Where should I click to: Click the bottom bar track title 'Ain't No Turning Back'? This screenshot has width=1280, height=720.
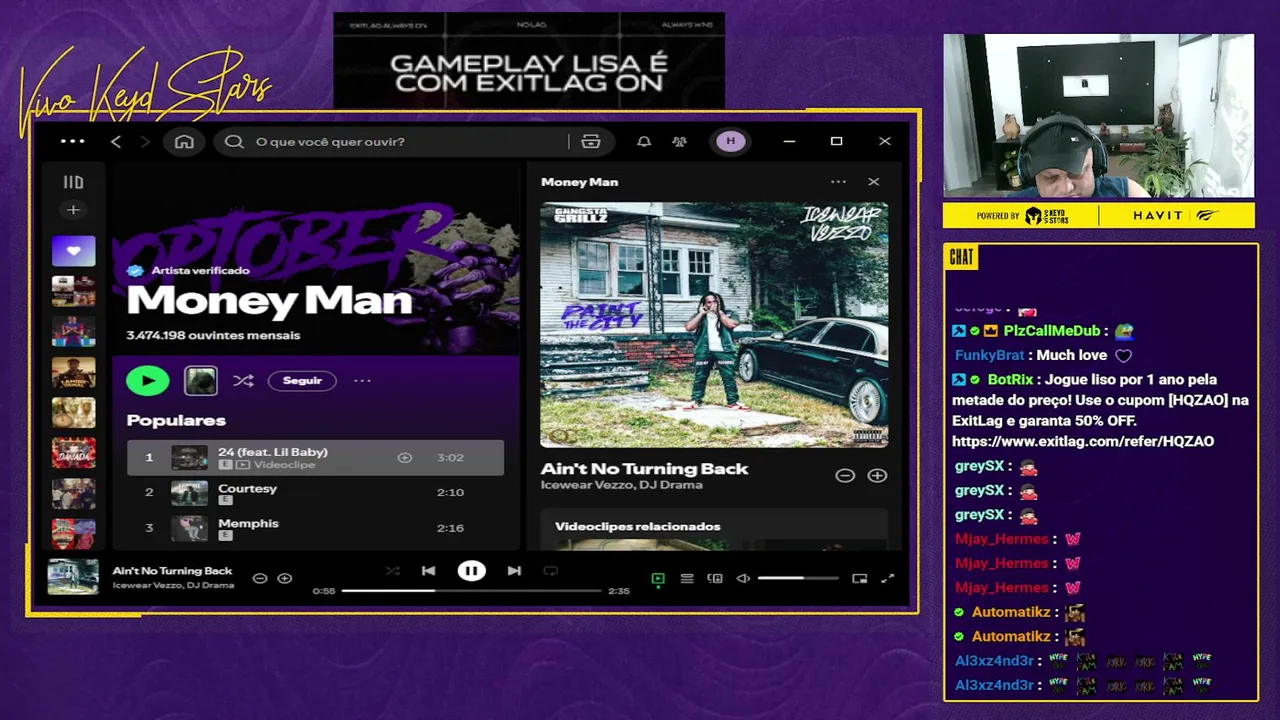tap(172, 571)
